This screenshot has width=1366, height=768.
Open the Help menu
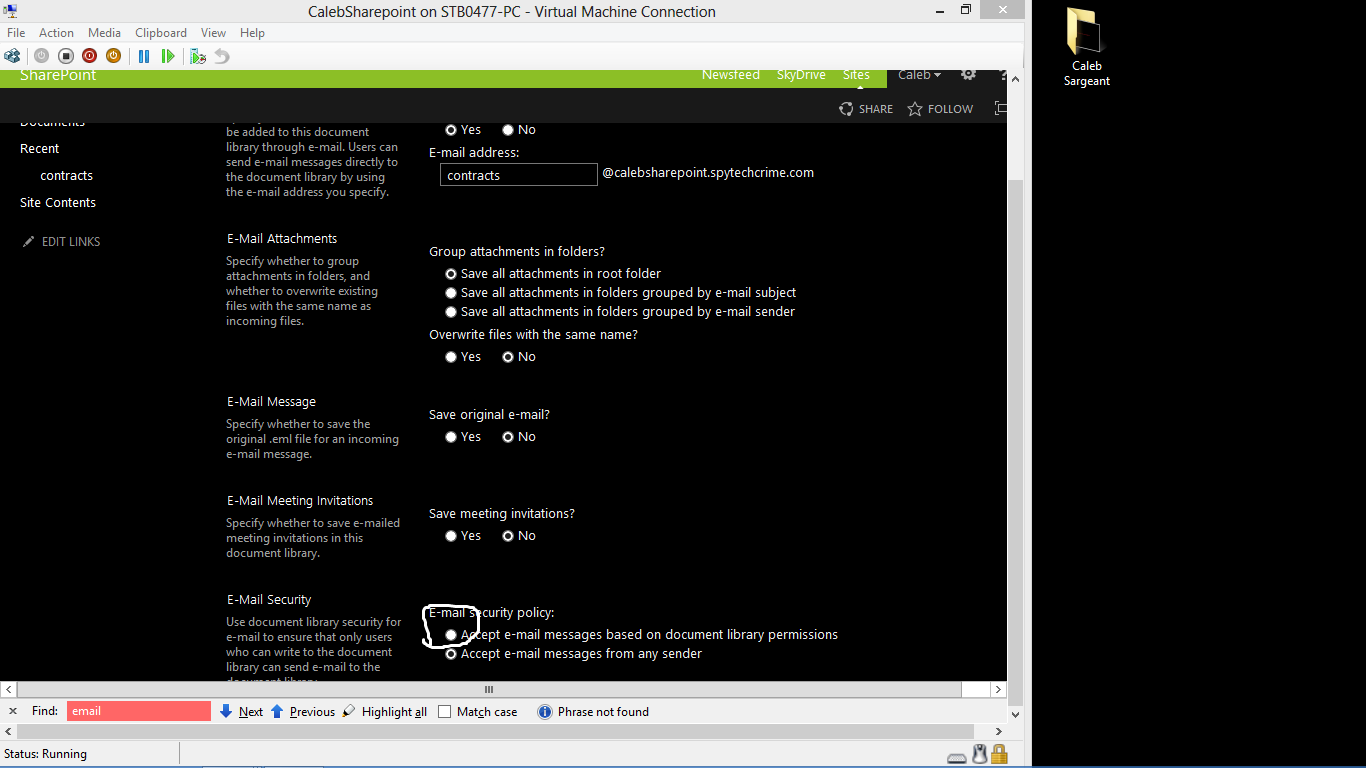coord(252,33)
